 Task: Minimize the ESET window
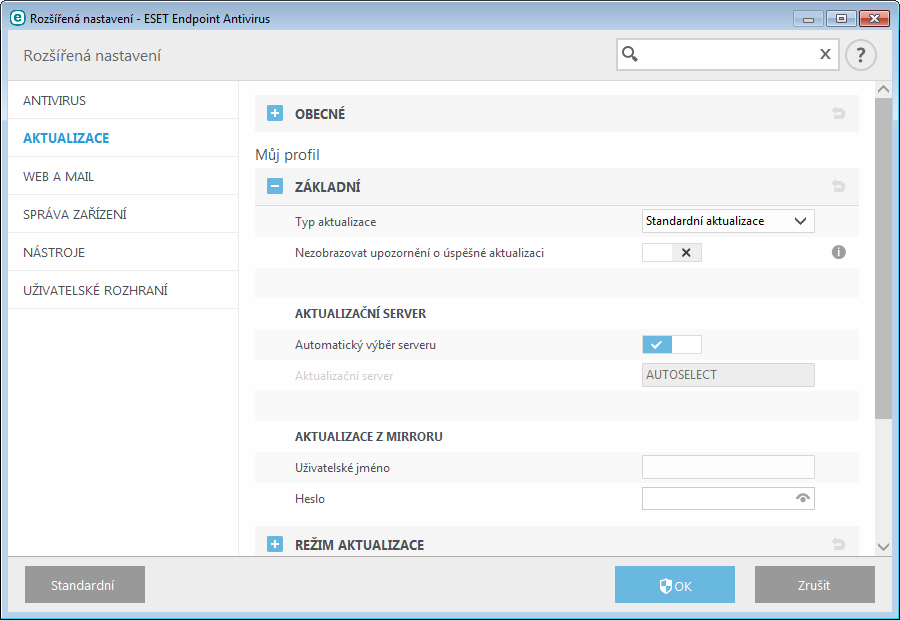[x=808, y=19]
